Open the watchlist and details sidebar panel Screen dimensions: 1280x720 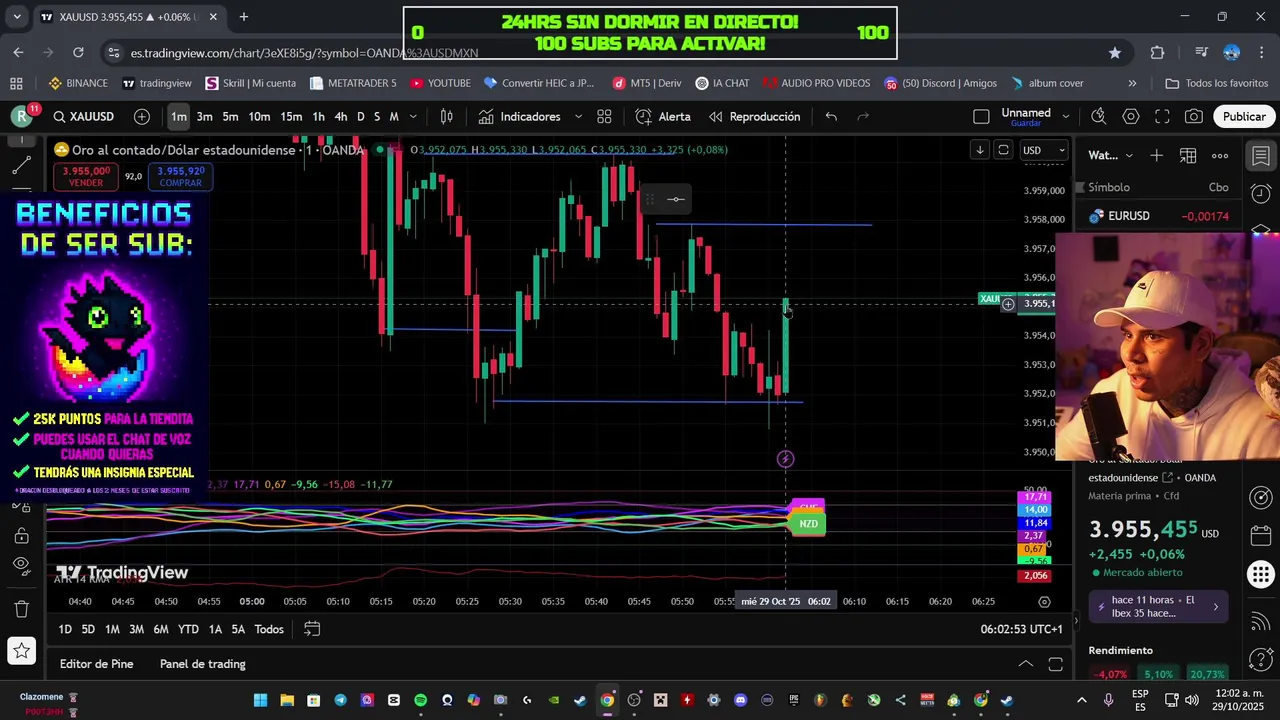point(1261,156)
